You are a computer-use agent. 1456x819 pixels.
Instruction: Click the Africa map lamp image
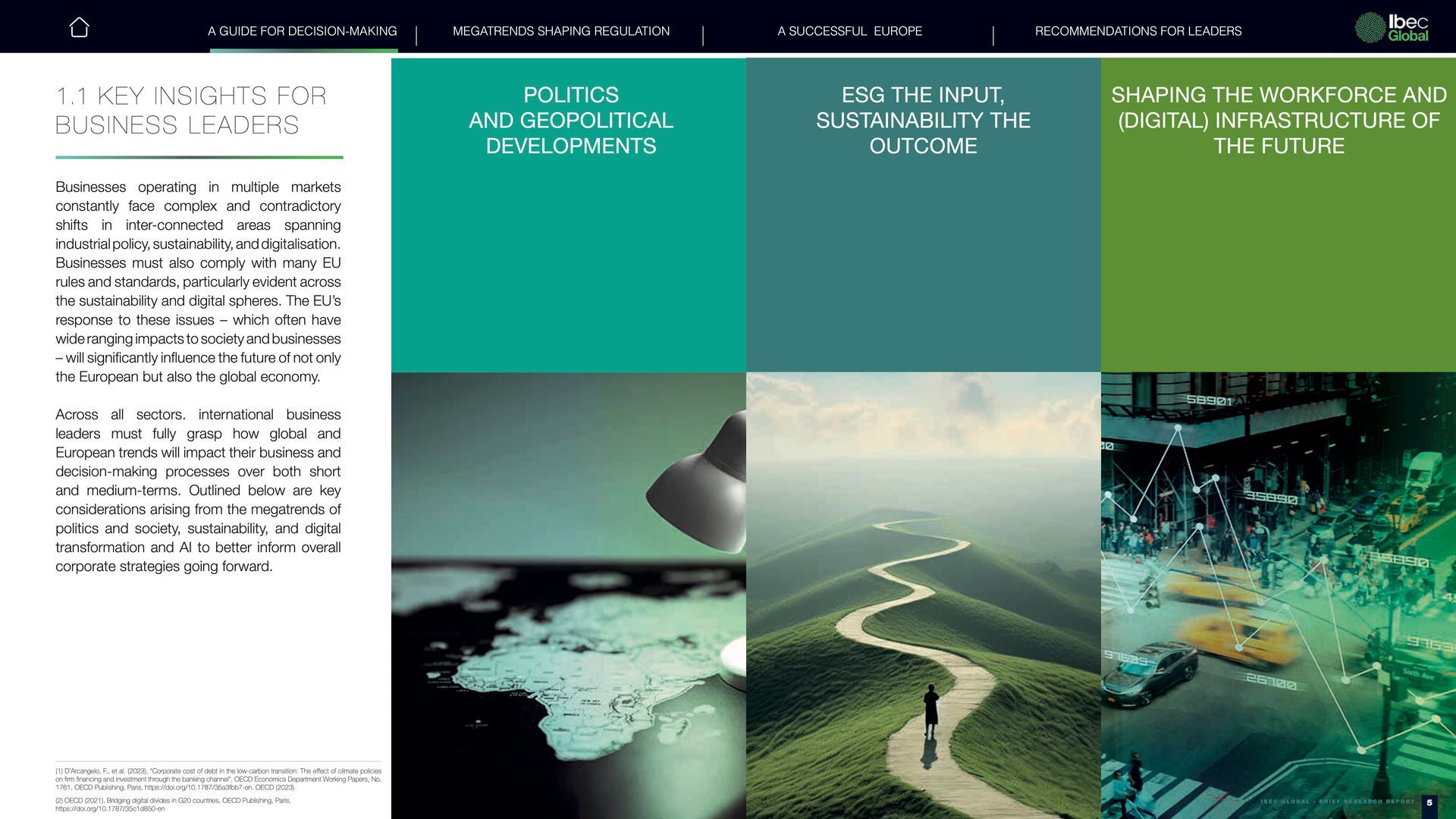tap(568, 595)
